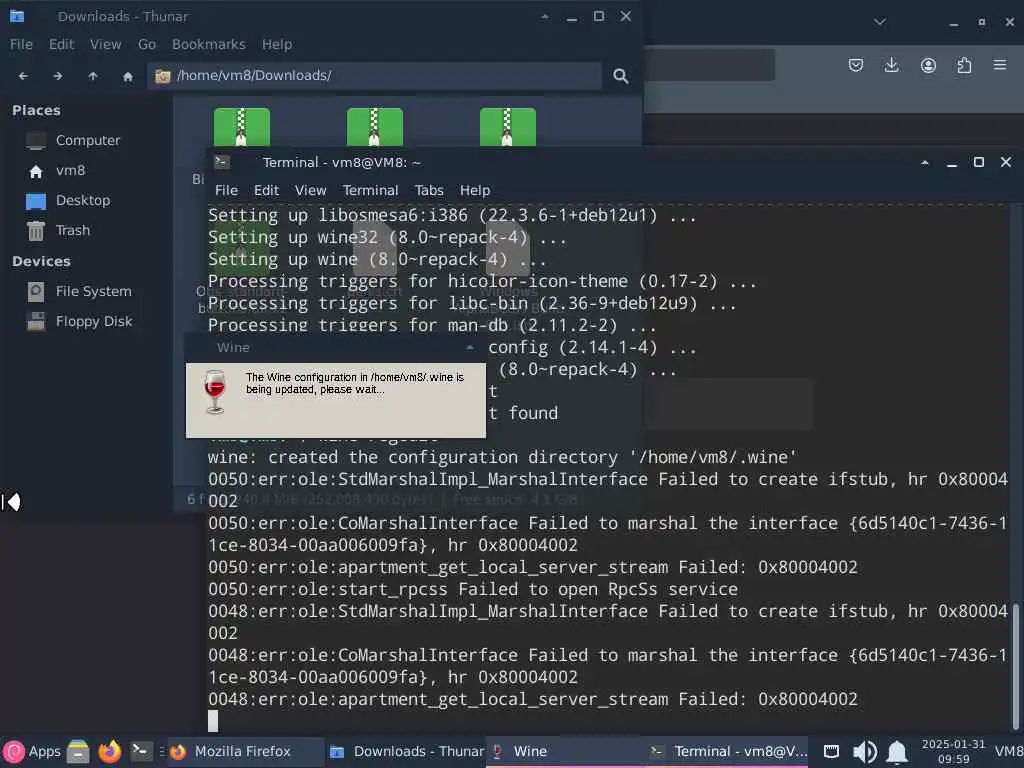Go forward in Thunar navigation
This screenshot has width=1024, height=768.
(58, 76)
